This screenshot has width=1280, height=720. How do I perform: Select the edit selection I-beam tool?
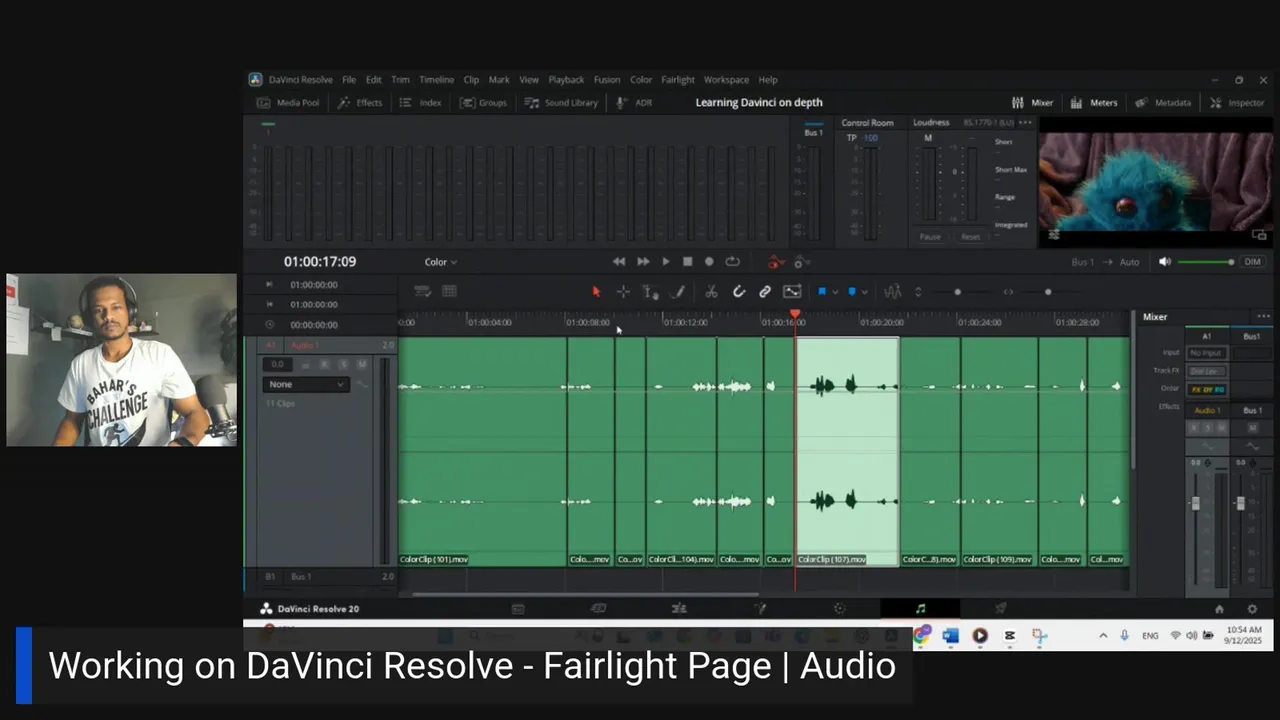(x=650, y=292)
